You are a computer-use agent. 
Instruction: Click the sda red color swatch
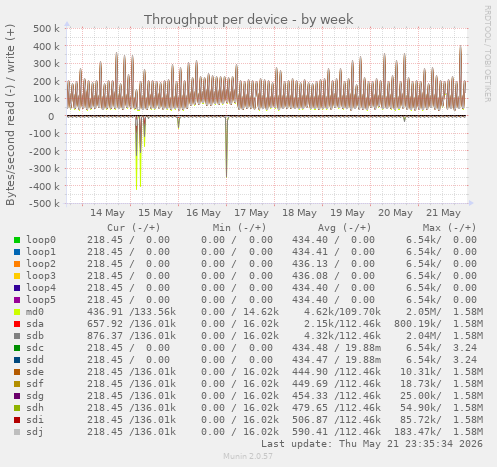coord(17,324)
